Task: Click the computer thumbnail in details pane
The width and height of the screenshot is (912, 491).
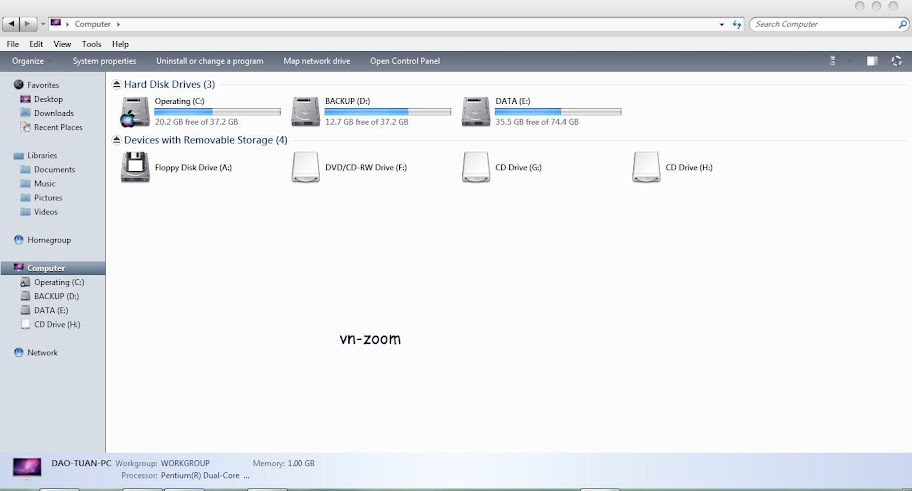Action: pyautogui.click(x=27, y=468)
